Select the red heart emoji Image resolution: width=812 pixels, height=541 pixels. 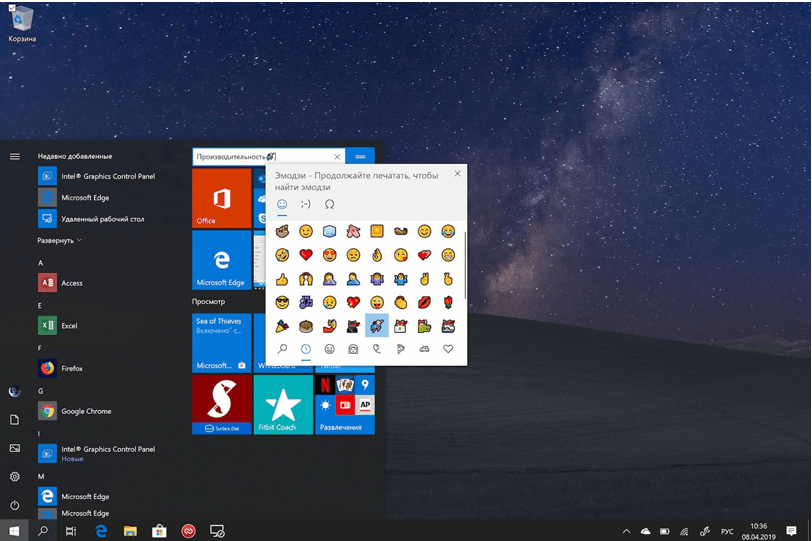pos(306,255)
